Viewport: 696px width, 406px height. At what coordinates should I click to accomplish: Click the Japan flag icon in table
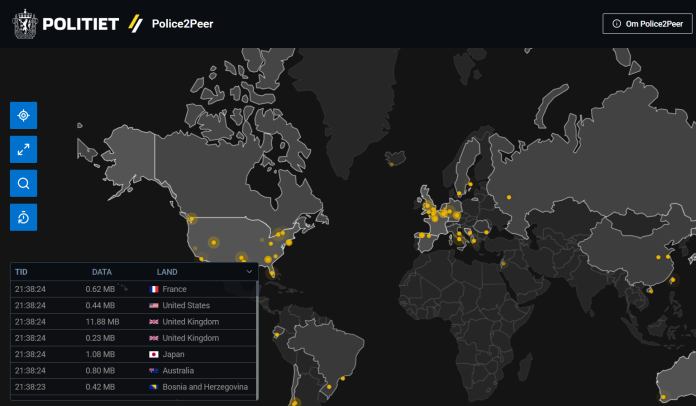(x=154, y=354)
